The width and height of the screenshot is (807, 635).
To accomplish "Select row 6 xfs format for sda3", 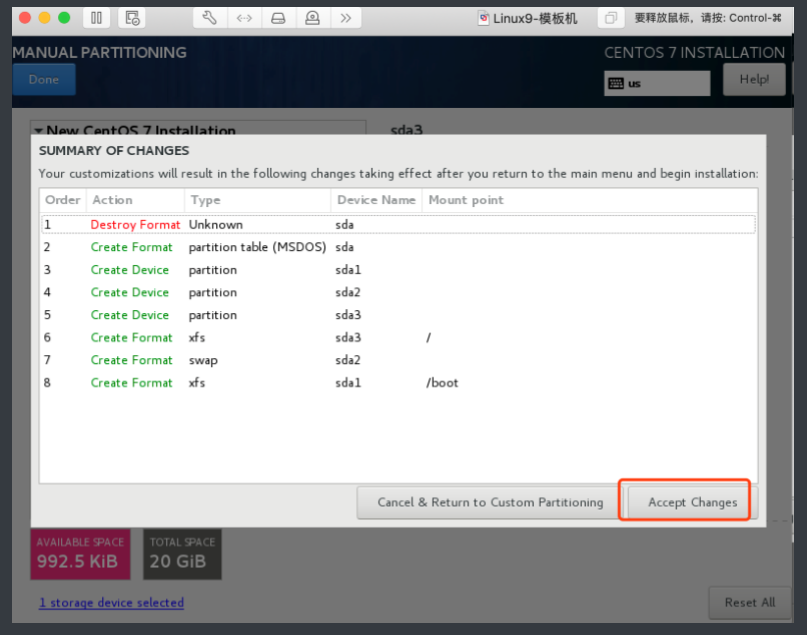I will (398, 338).
